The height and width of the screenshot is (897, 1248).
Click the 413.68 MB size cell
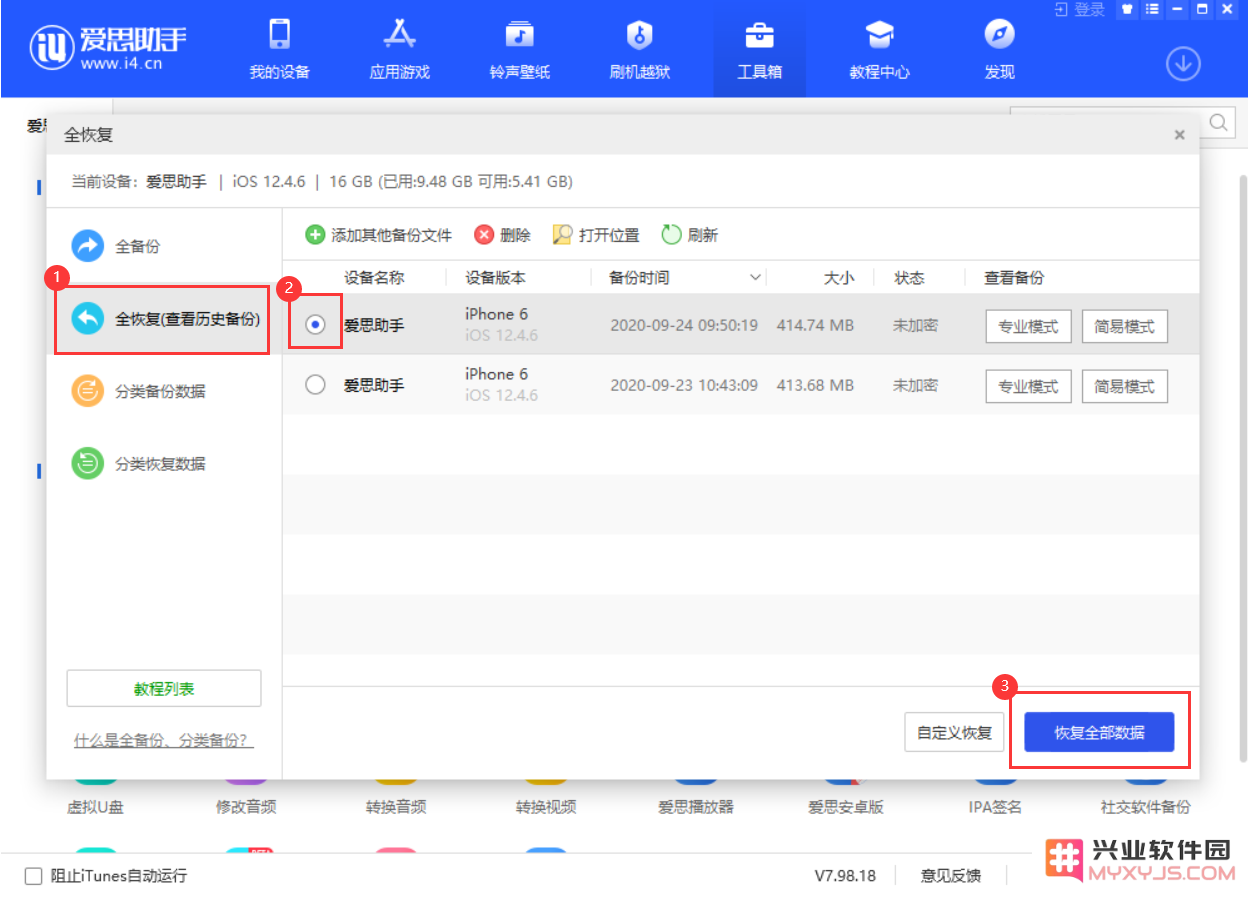click(815, 386)
